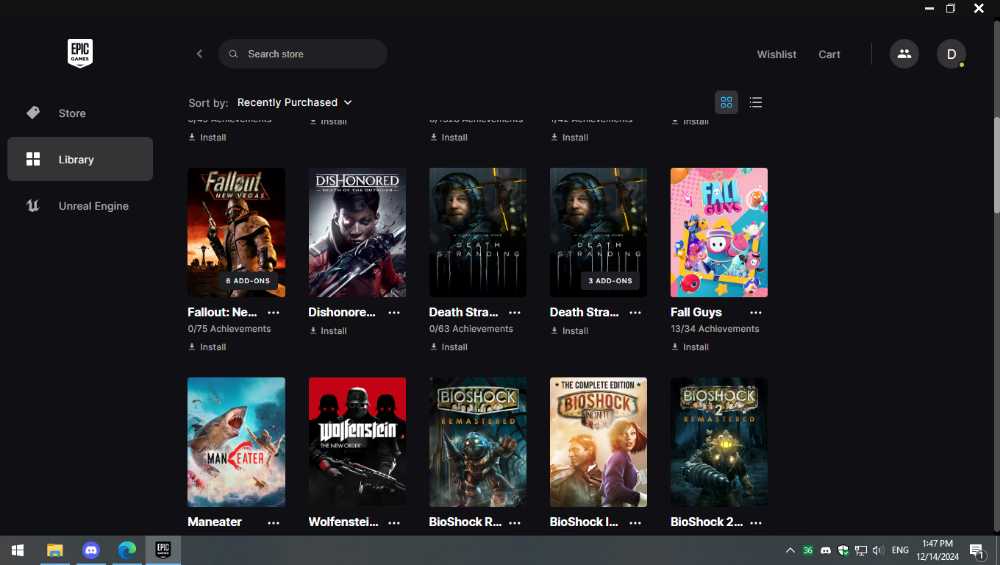Open options menu for Dishonored
Image resolution: width=1000 pixels, height=565 pixels.
point(394,312)
